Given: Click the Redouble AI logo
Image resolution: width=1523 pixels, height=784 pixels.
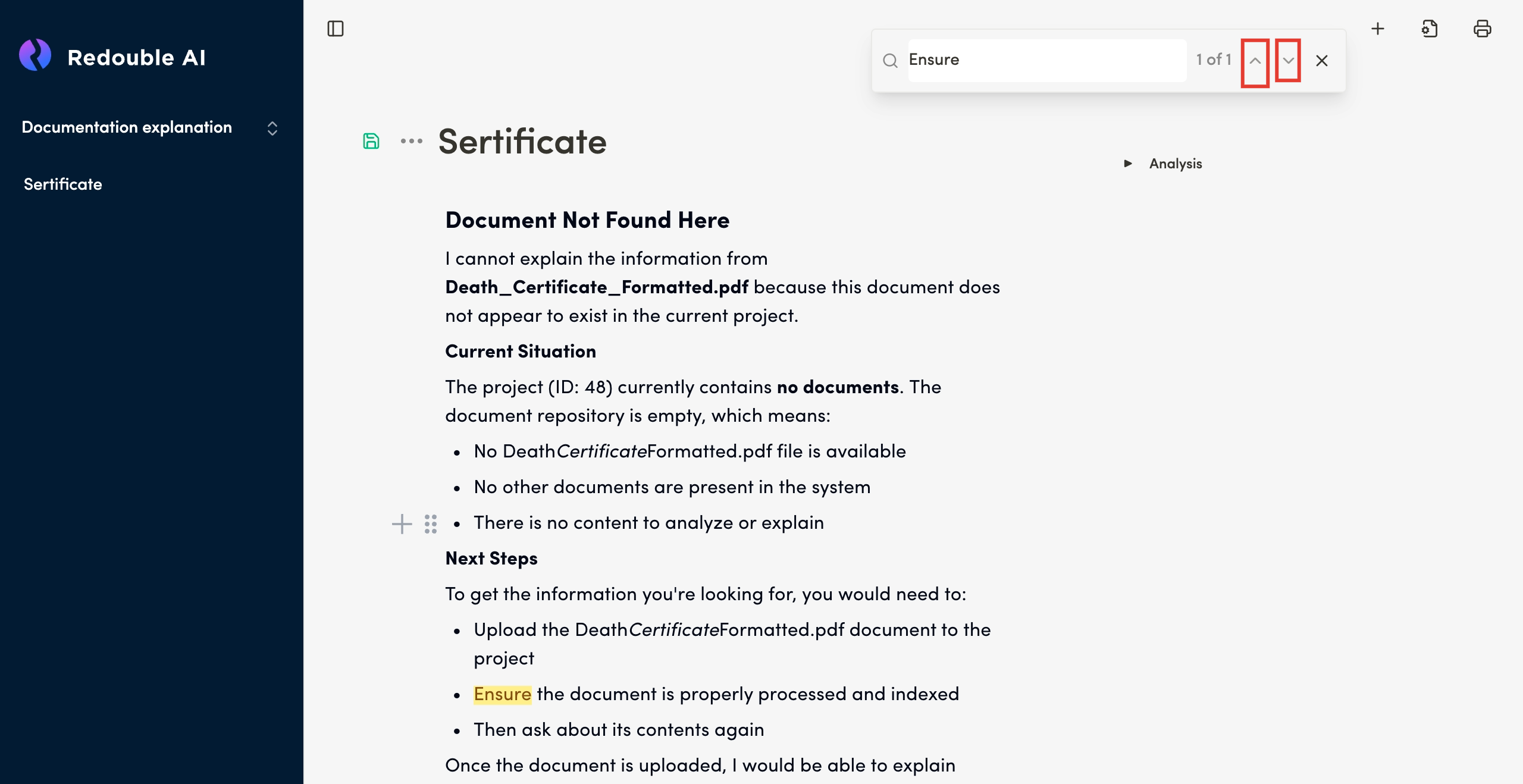Looking at the screenshot, I should pyautogui.click(x=35, y=56).
